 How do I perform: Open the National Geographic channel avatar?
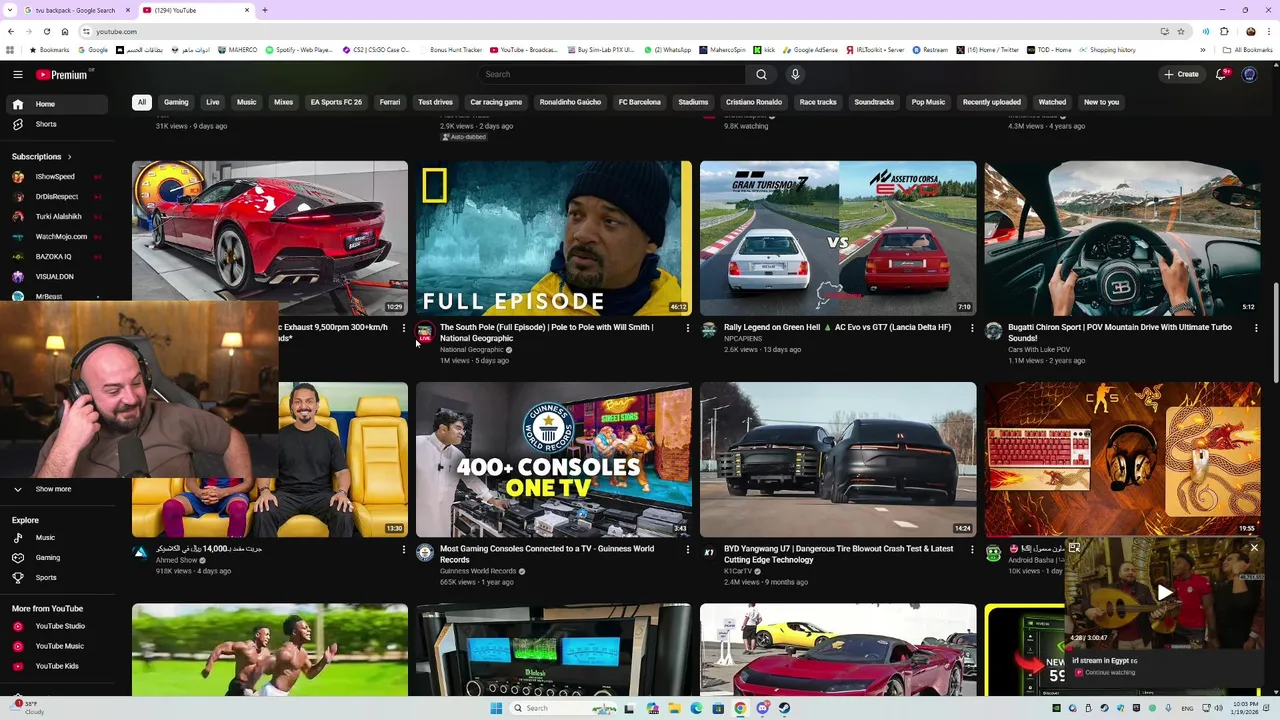425,331
